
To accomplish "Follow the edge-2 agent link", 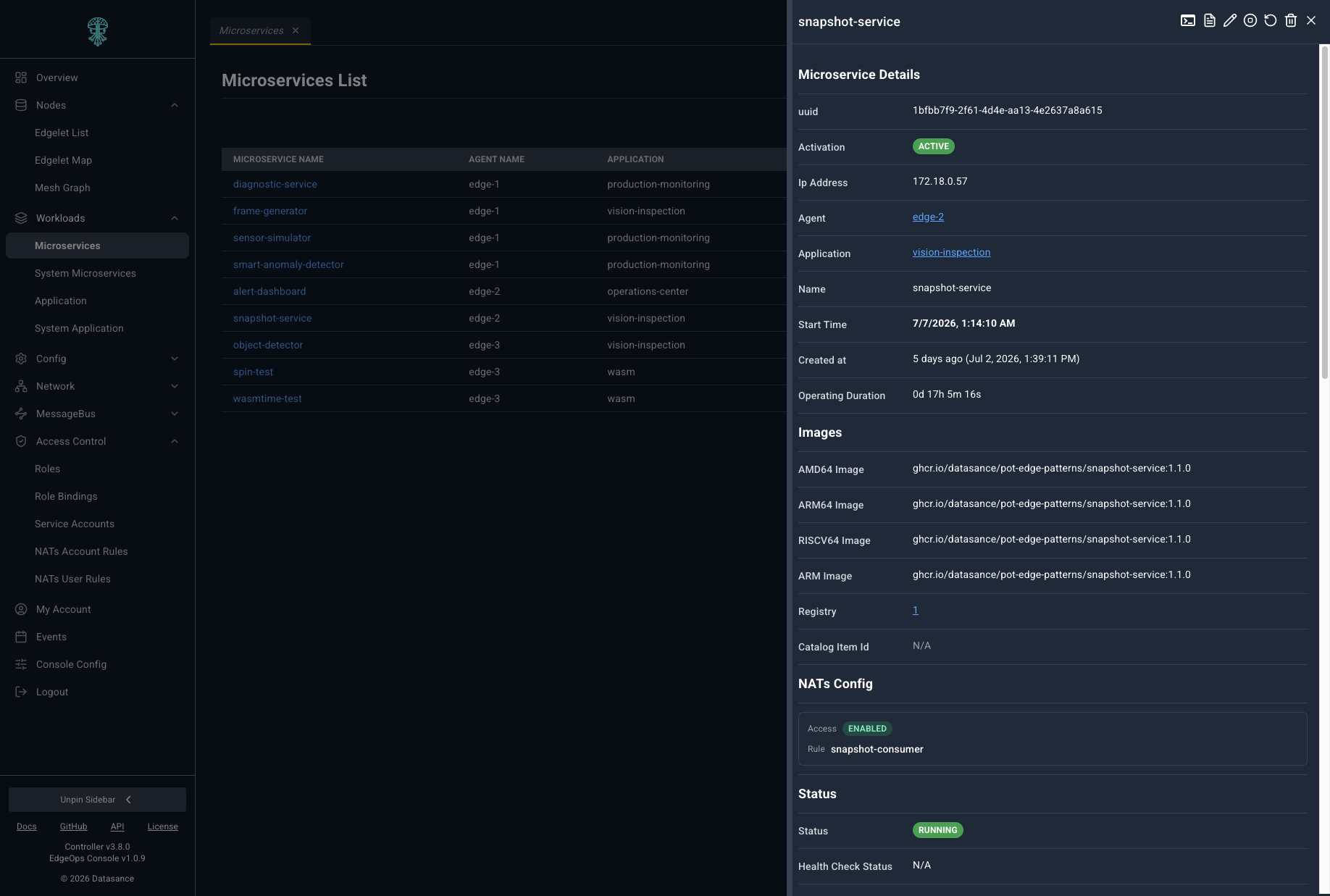I will click(928, 217).
